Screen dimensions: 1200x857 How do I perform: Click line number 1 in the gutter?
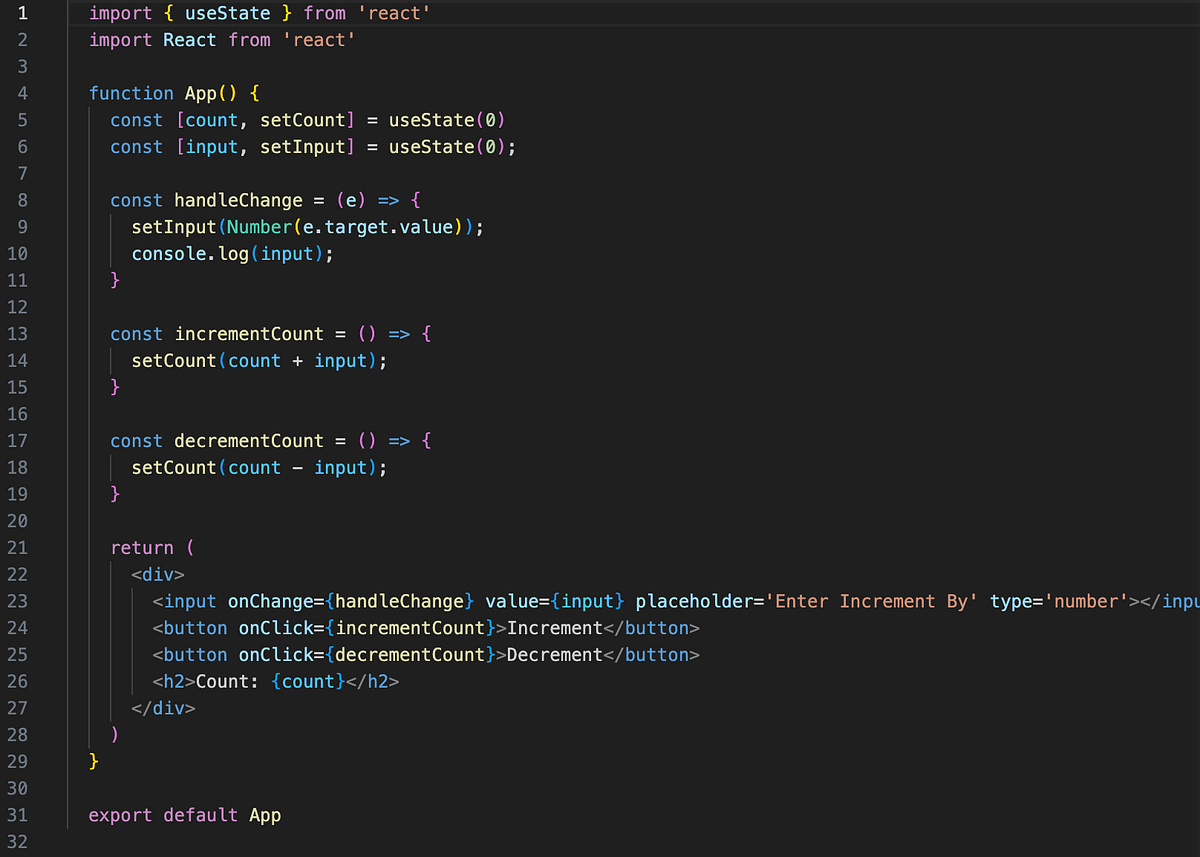(x=22, y=13)
